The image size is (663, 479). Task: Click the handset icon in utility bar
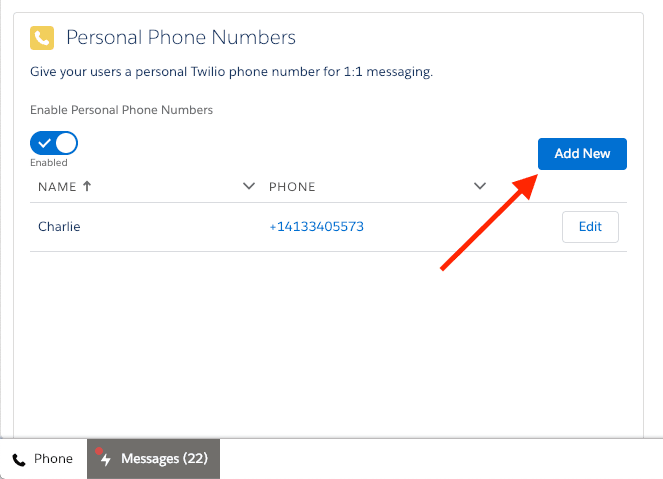tap(19, 459)
